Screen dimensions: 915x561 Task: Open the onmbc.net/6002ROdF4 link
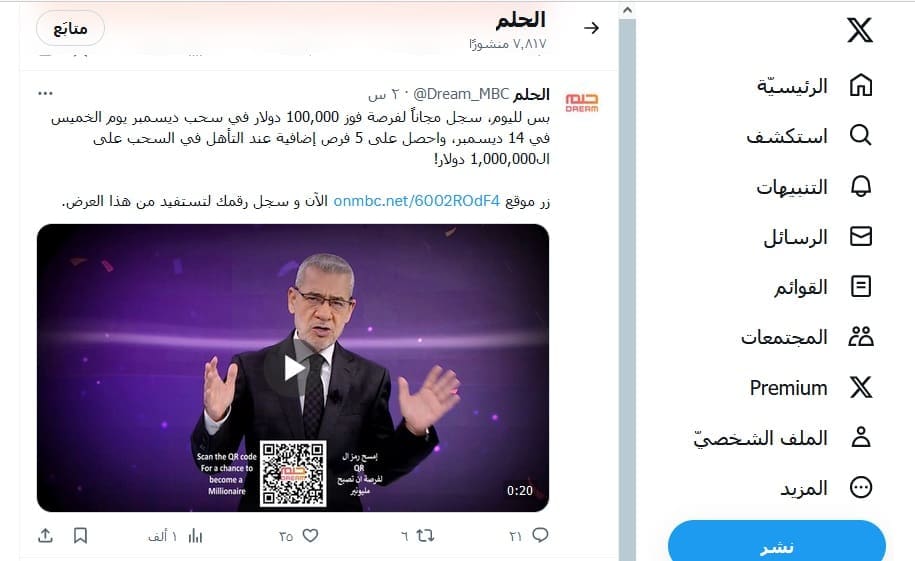click(x=417, y=201)
